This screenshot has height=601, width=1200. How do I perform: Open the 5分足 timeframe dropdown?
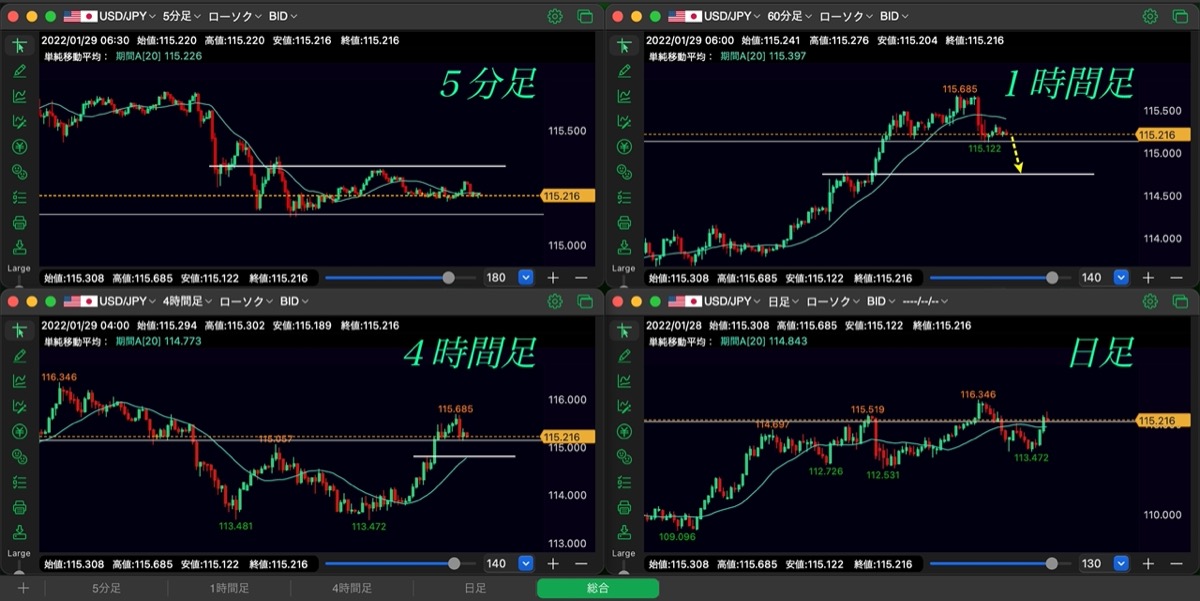181,16
